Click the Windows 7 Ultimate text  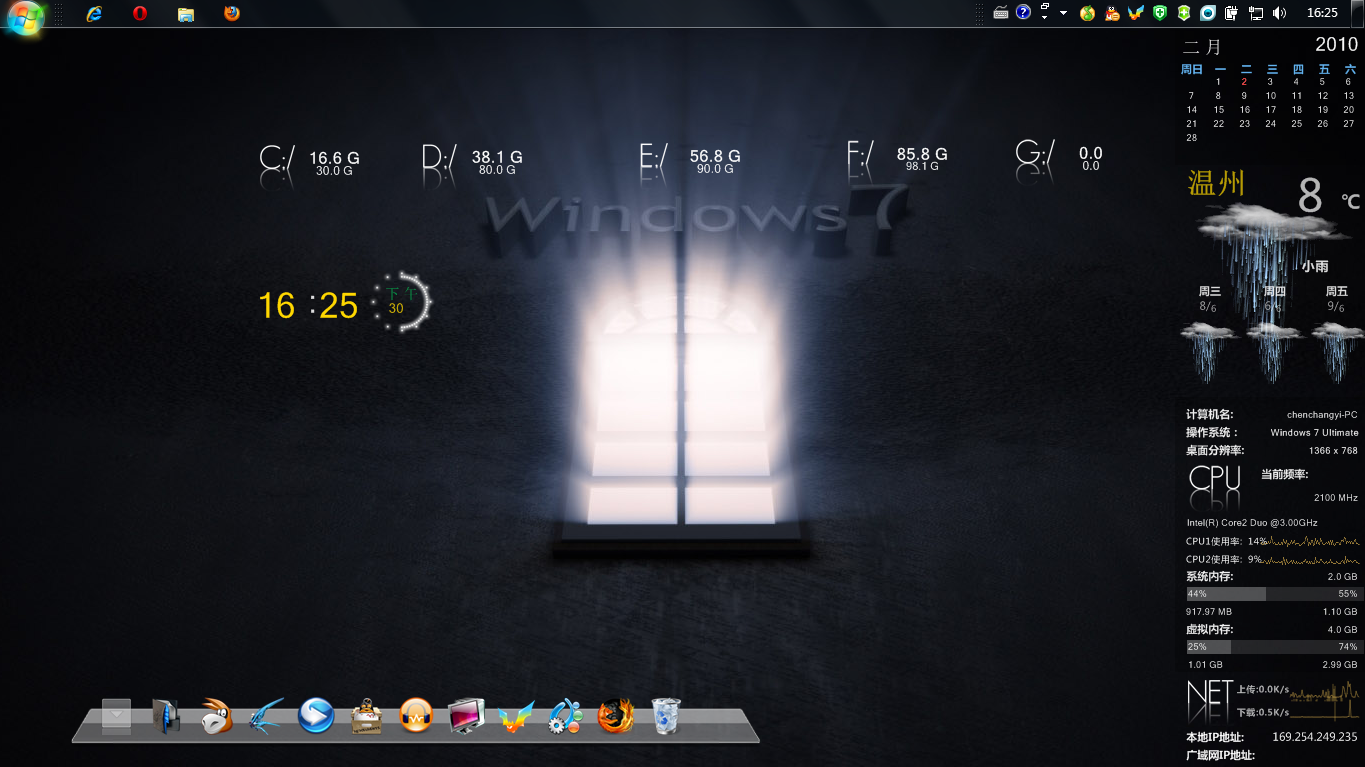pyautogui.click(x=1314, y=433)
